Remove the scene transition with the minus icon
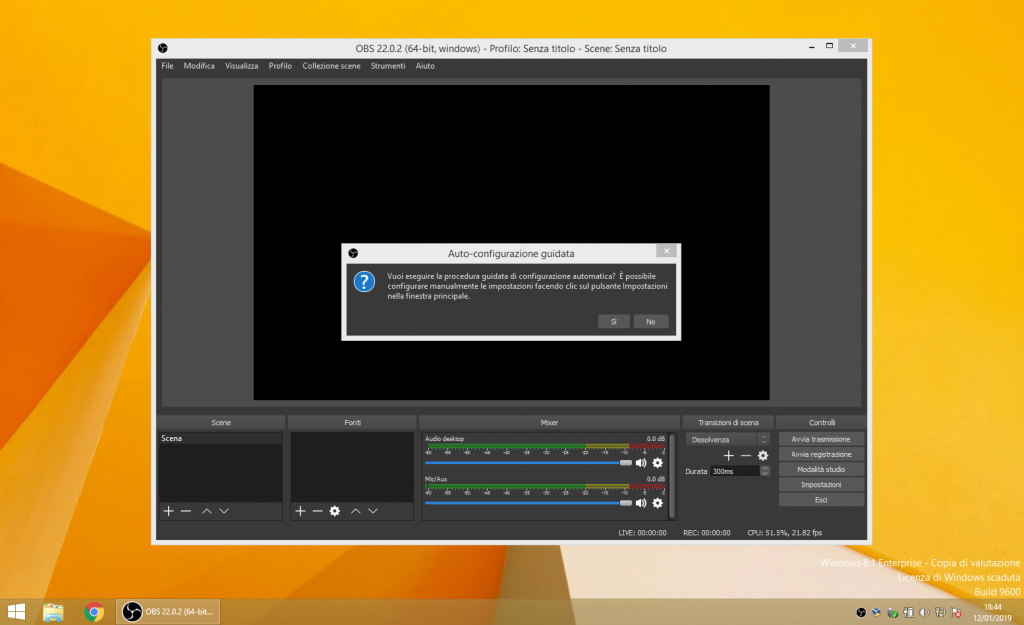Image resolution: width=1024 pixels, height=625 pixels. pyautogui.click(x=746, y=455)
